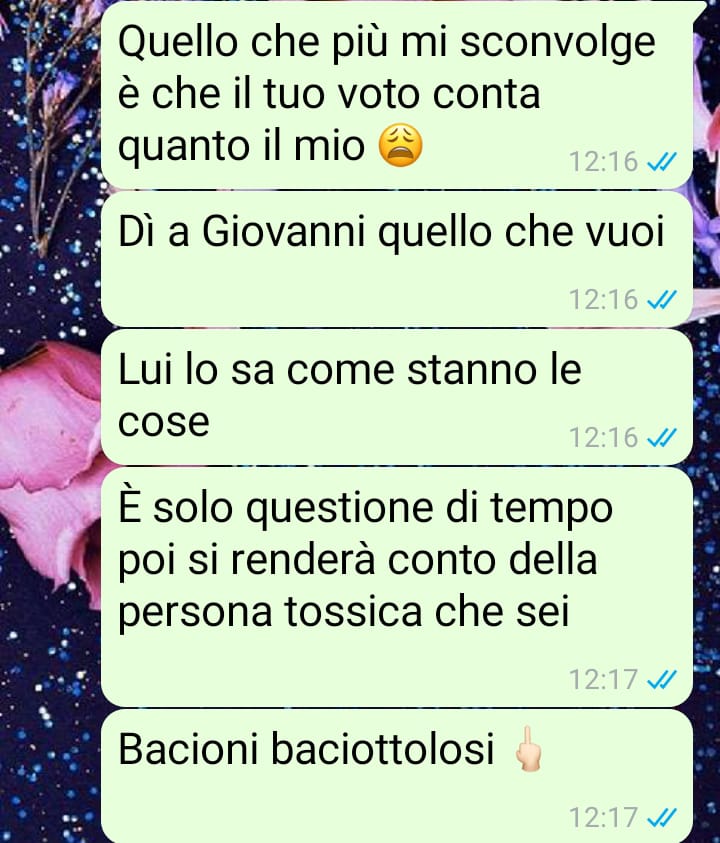This screenshot has height=843, width=720.
Task: Click the weary face emoji
Action: click(401, 146)
